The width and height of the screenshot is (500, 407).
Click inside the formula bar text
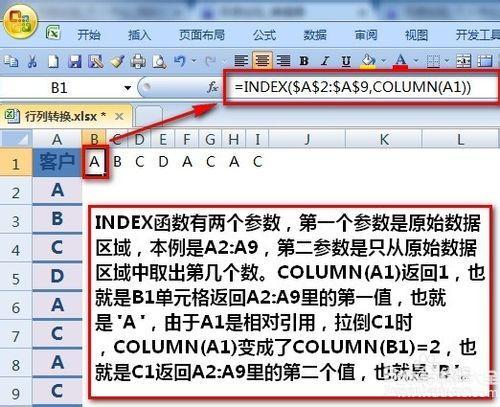click(x=353, y=88)
